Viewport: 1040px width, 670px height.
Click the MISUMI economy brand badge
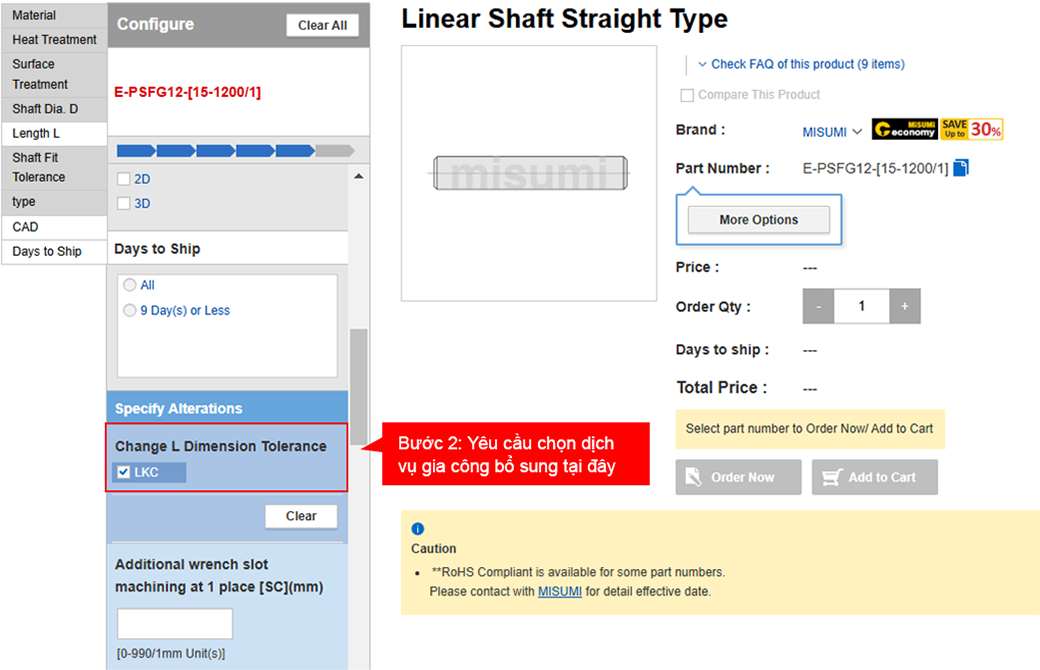pyautogui.click(x=904, y=130)
